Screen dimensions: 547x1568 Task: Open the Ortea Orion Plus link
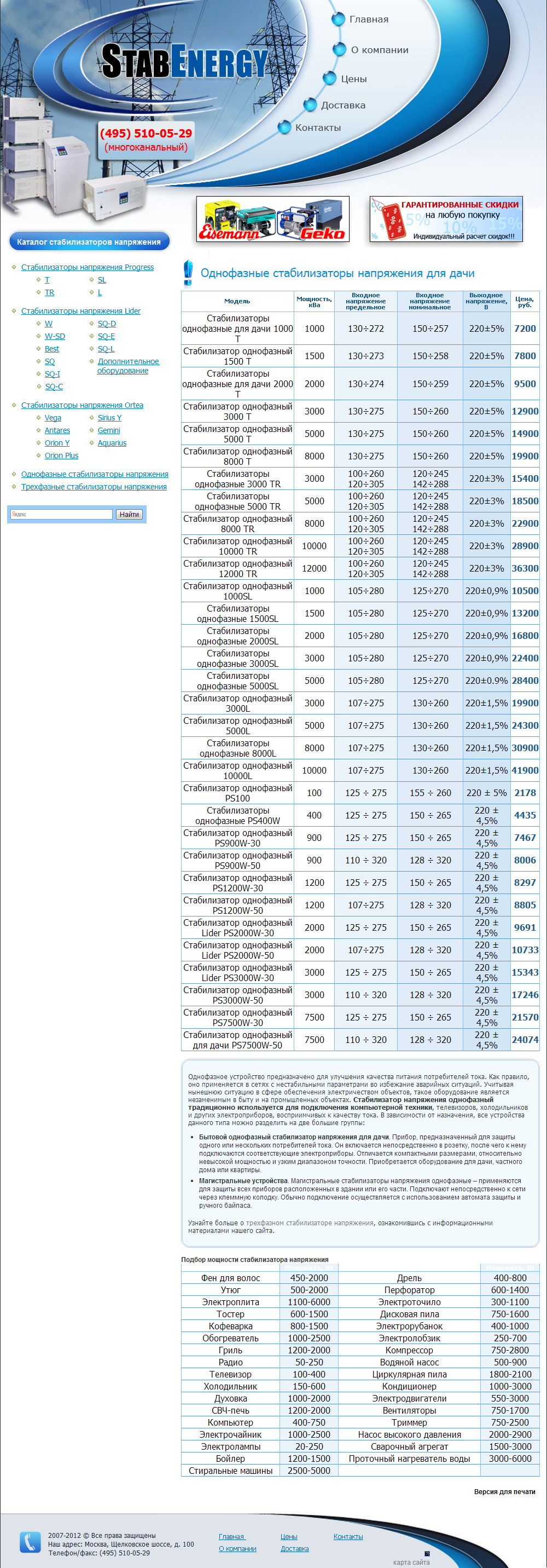click(x=61, y=456)
